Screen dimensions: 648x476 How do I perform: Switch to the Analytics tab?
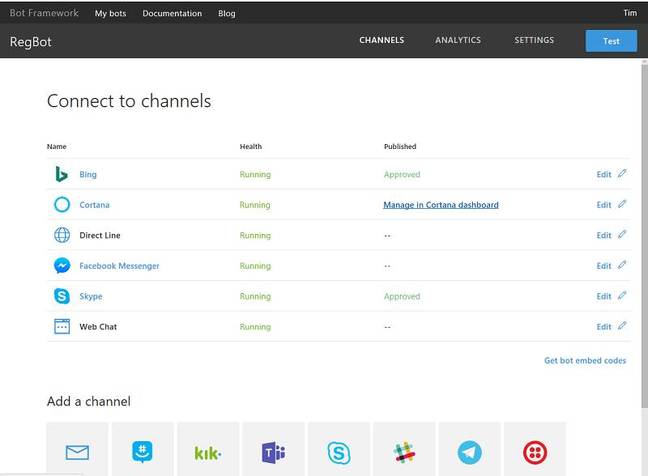[458, 40]
